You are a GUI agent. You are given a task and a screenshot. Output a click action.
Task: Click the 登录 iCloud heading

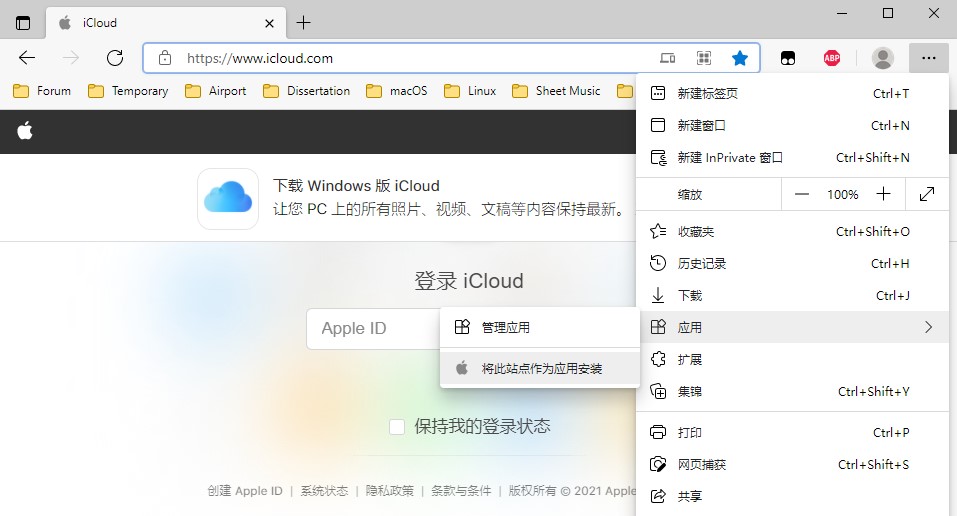point(469,281)
